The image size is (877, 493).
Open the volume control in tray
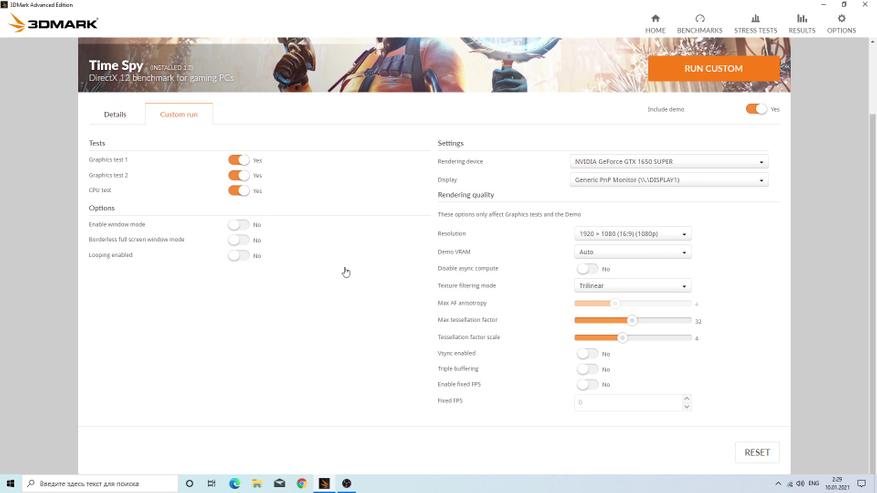pos(800,483)
